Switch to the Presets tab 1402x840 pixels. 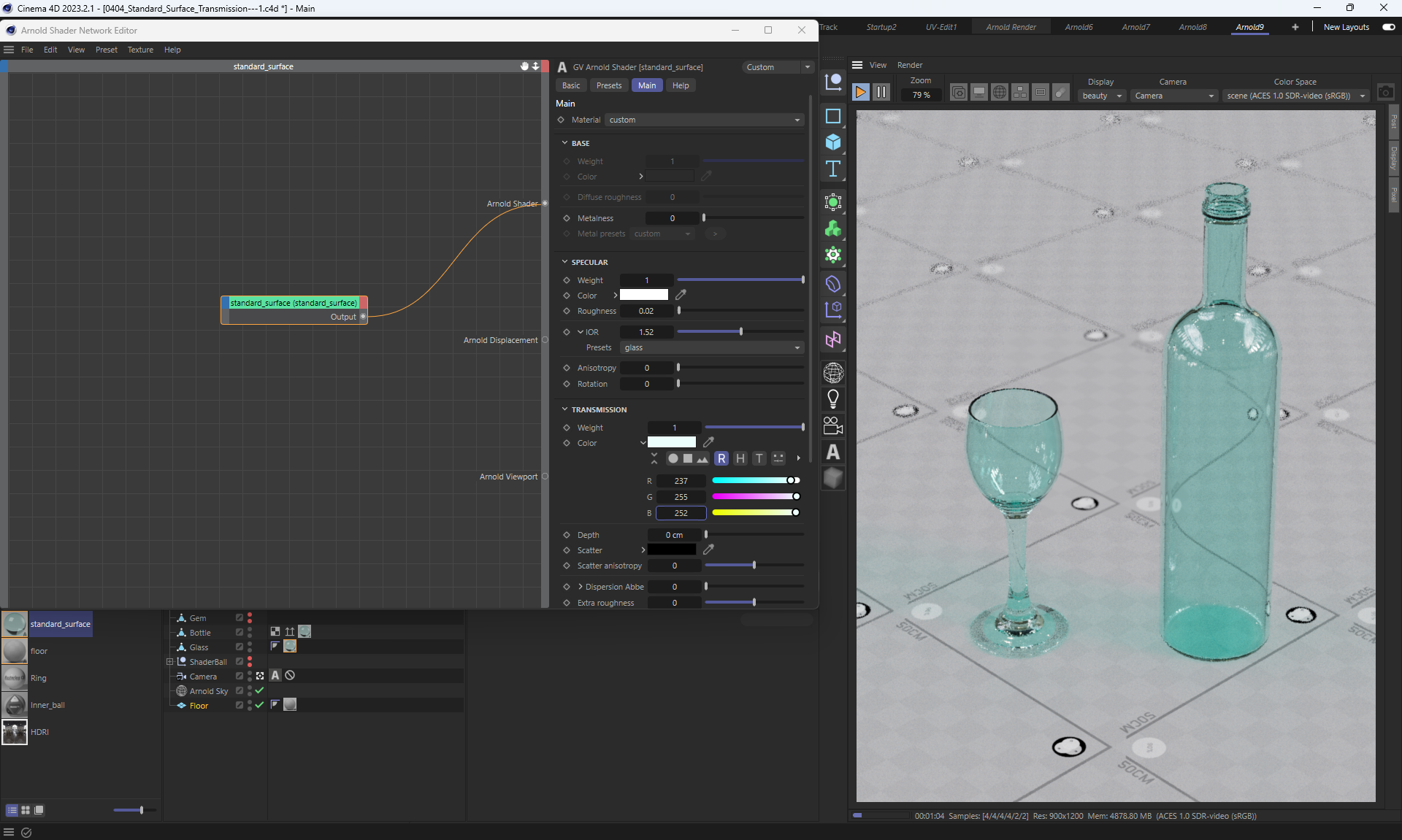(x=608, y=85)
